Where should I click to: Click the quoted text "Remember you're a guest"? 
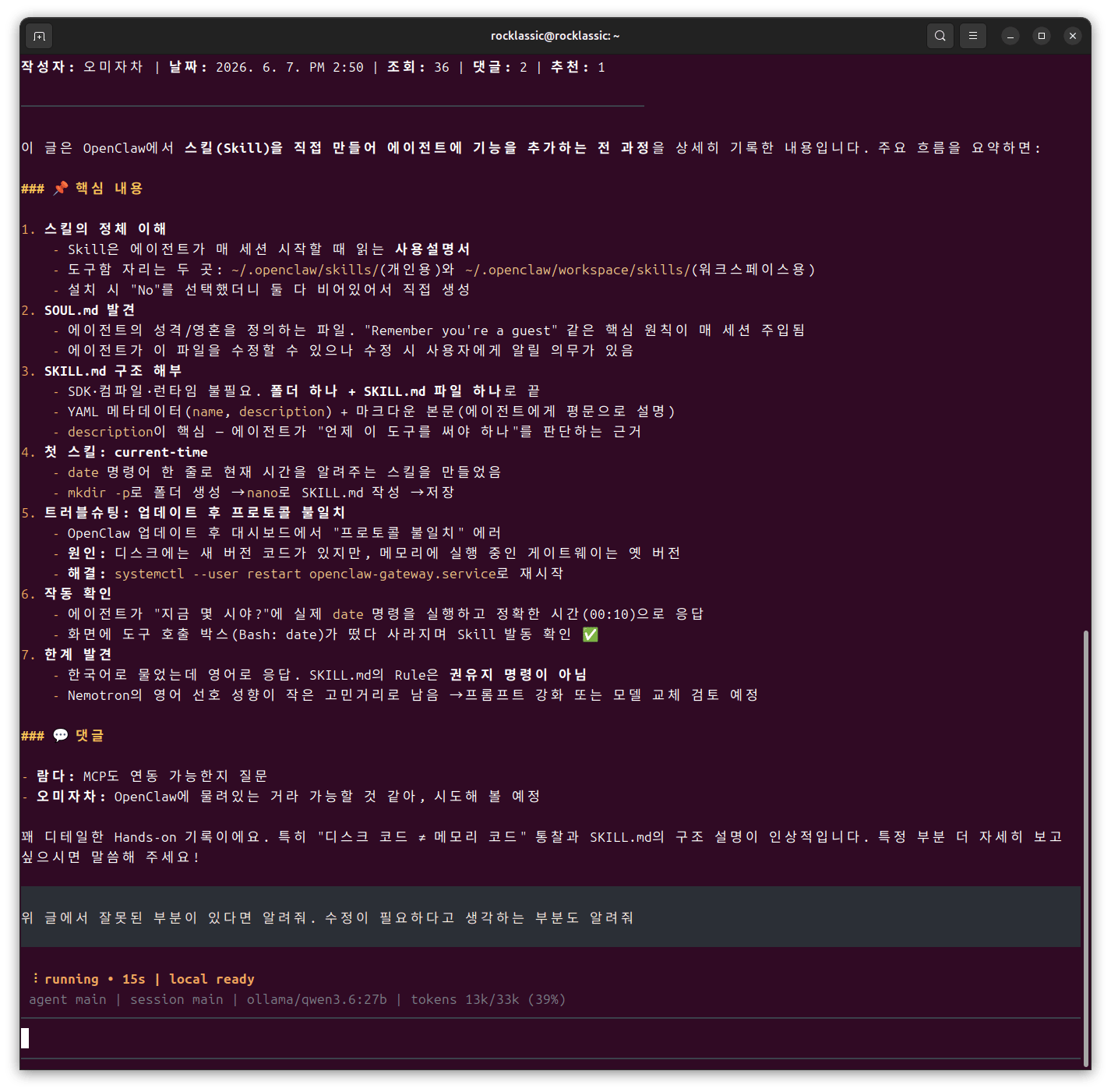(461, 330)
